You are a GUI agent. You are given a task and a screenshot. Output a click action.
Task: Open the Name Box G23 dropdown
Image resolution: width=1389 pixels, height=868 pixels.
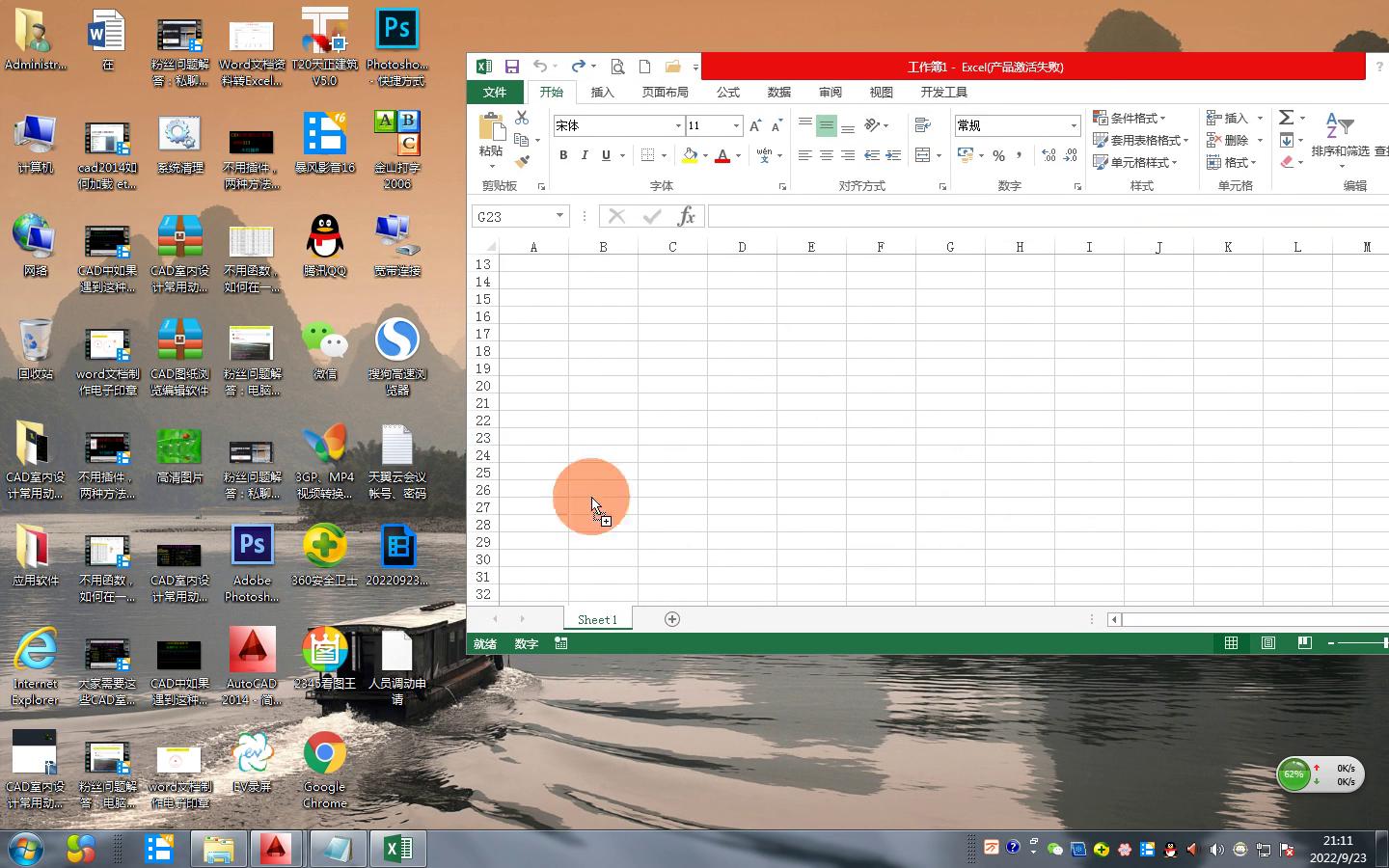pyautogui.click(x=559, y=216)
